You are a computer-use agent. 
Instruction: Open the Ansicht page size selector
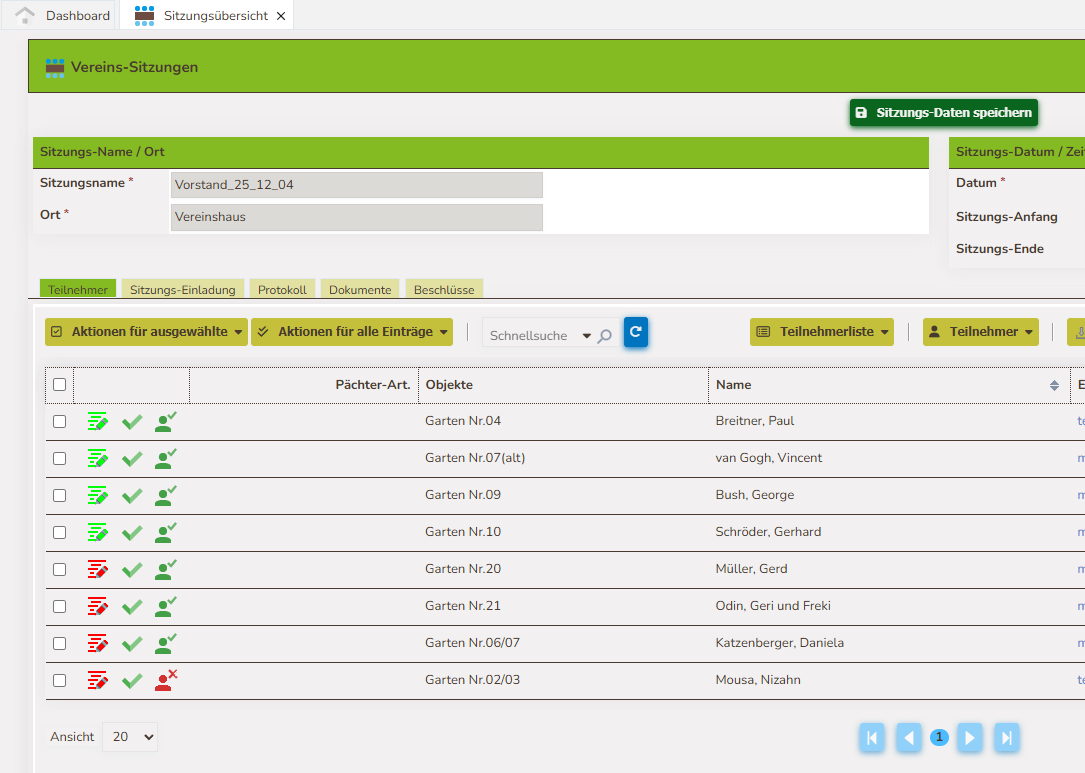tap(131, 737)
